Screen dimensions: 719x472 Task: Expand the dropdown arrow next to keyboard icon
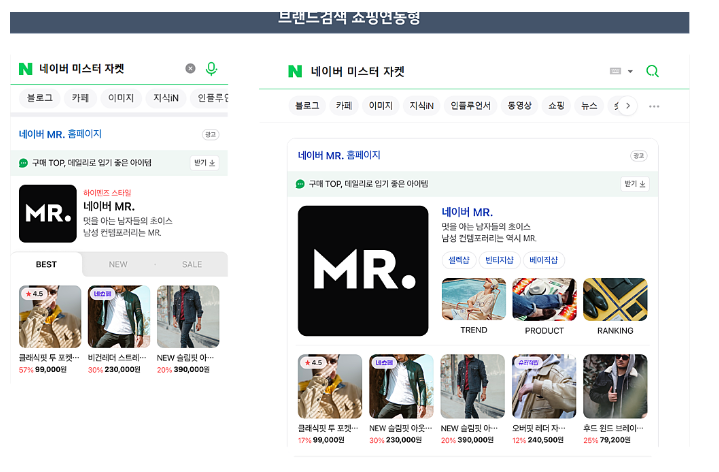[x=631, y=71]
